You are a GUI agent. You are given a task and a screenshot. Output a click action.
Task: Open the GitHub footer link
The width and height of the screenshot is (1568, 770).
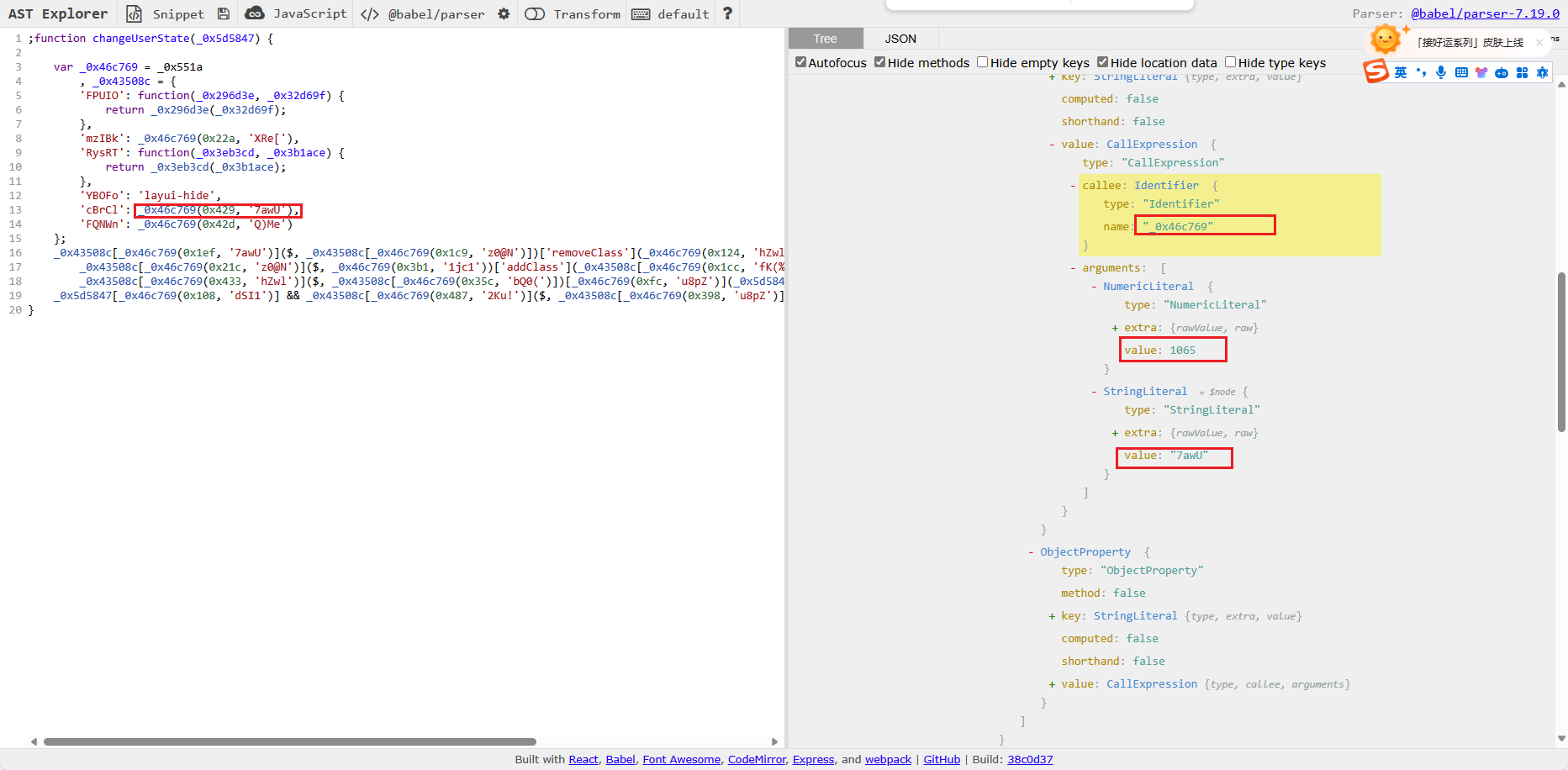(x=942, y=759)
